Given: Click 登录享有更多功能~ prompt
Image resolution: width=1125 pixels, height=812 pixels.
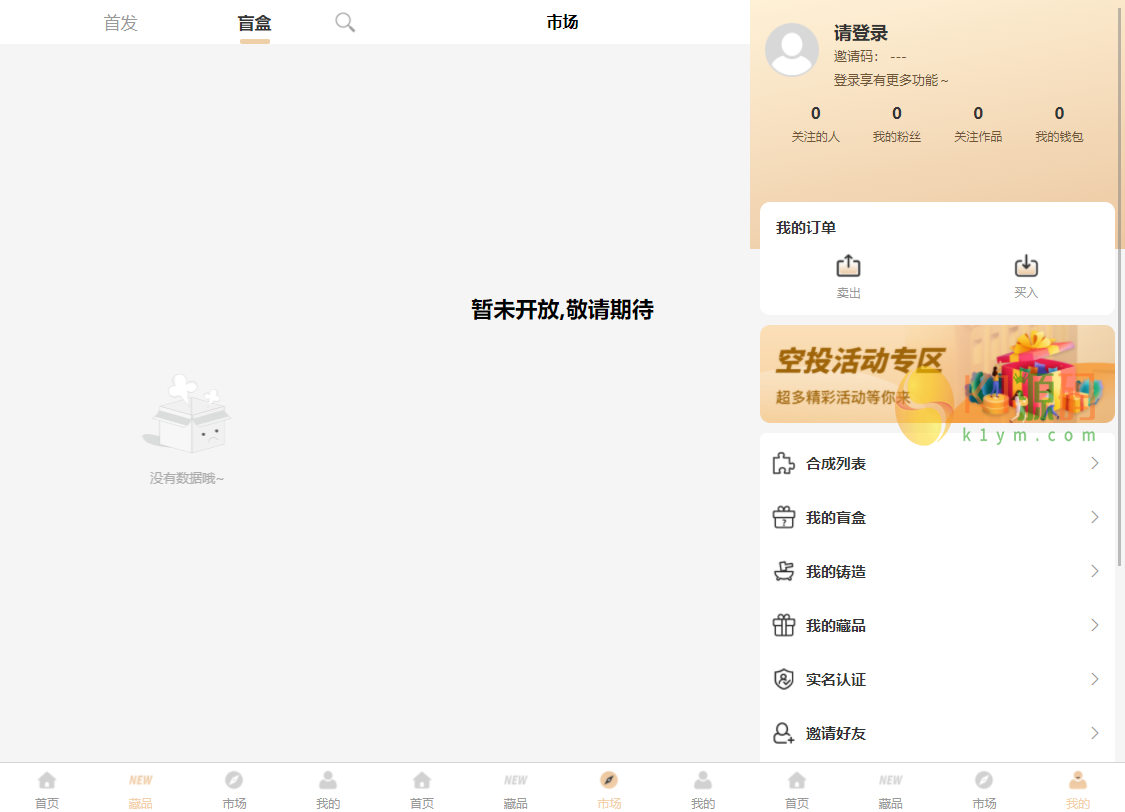Looking at the screenshot, I should pyautogui.click(x=890, y=80).
